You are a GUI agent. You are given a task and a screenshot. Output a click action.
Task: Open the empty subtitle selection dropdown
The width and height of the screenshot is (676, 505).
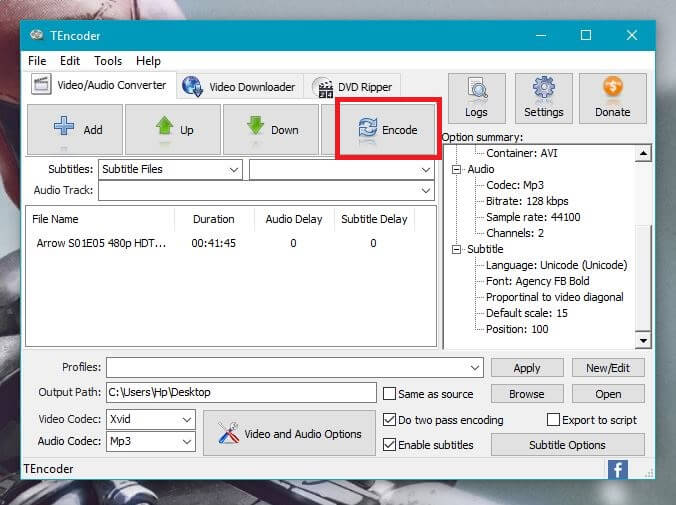[x=342, y=169]
